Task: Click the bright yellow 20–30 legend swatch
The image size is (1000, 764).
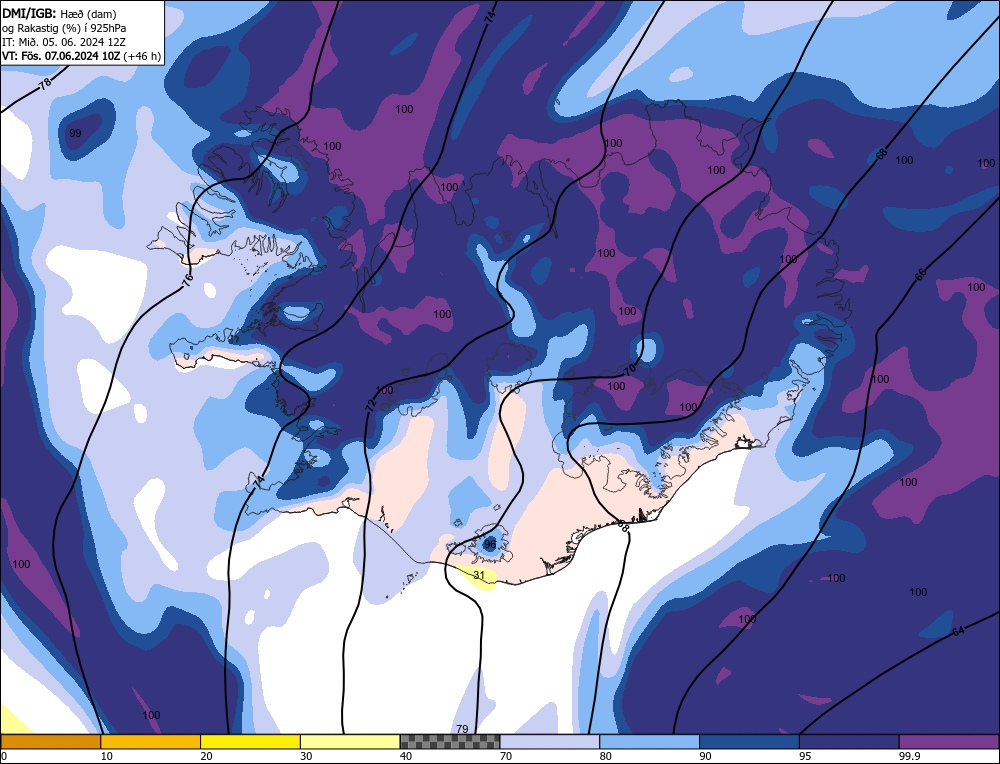Action: (250, 741)
